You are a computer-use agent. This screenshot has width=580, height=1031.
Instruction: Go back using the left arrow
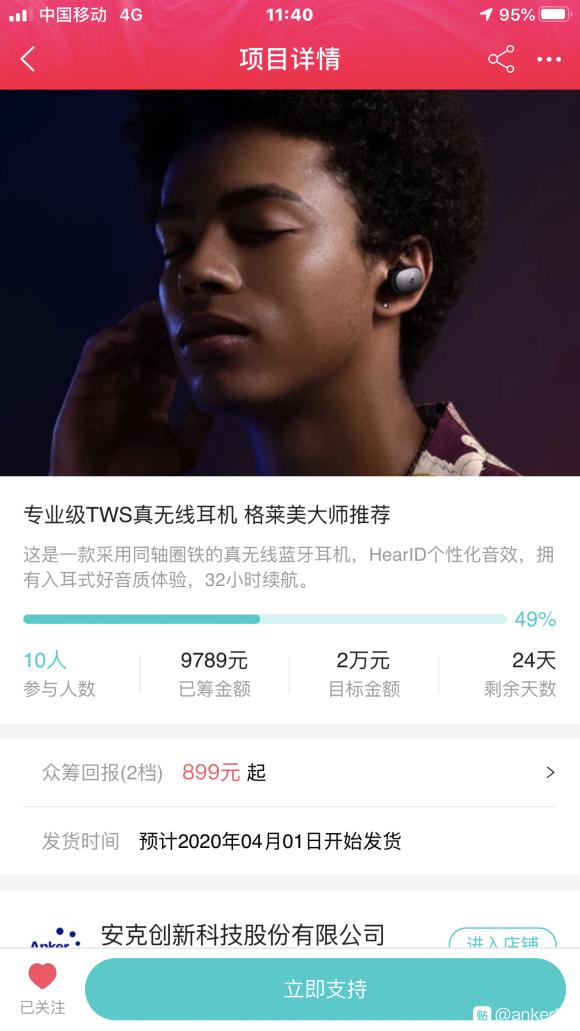(28, 59)
